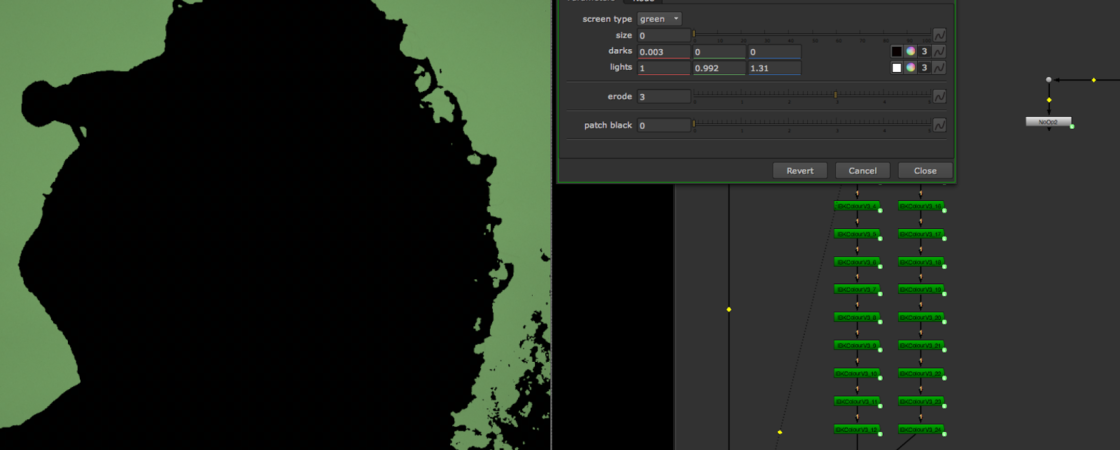Select the IBKColourV3_7 node
1120x450 pixels.
click(x=857, y=289)
